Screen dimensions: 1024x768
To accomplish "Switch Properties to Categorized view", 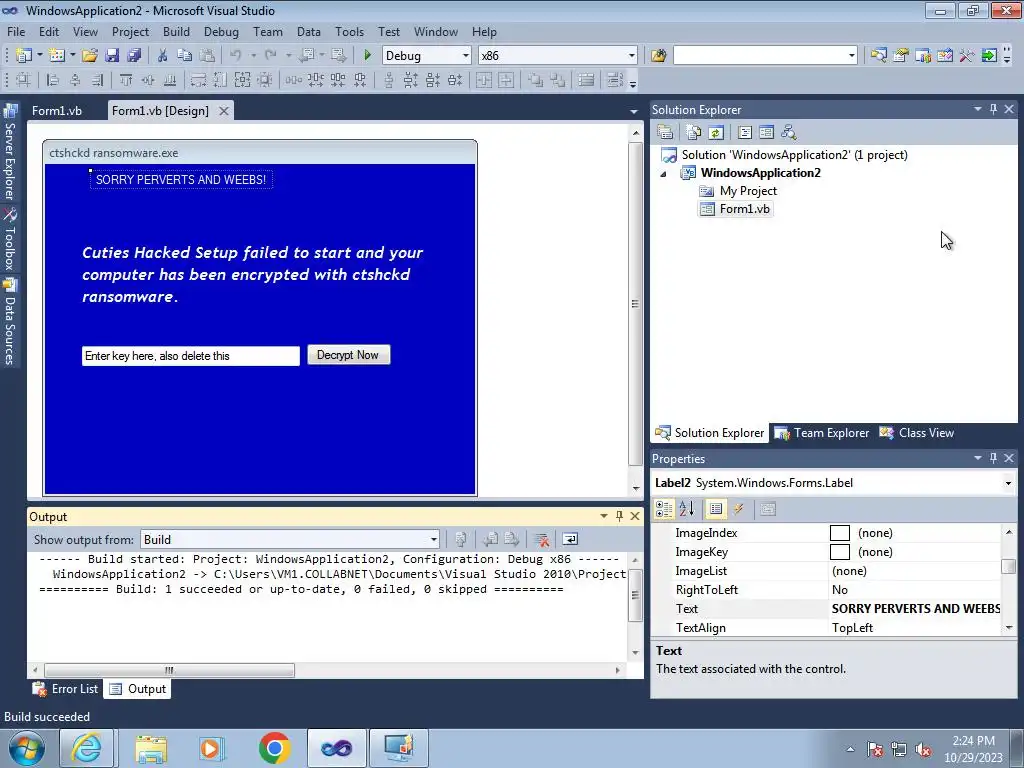I will (664, 509).
